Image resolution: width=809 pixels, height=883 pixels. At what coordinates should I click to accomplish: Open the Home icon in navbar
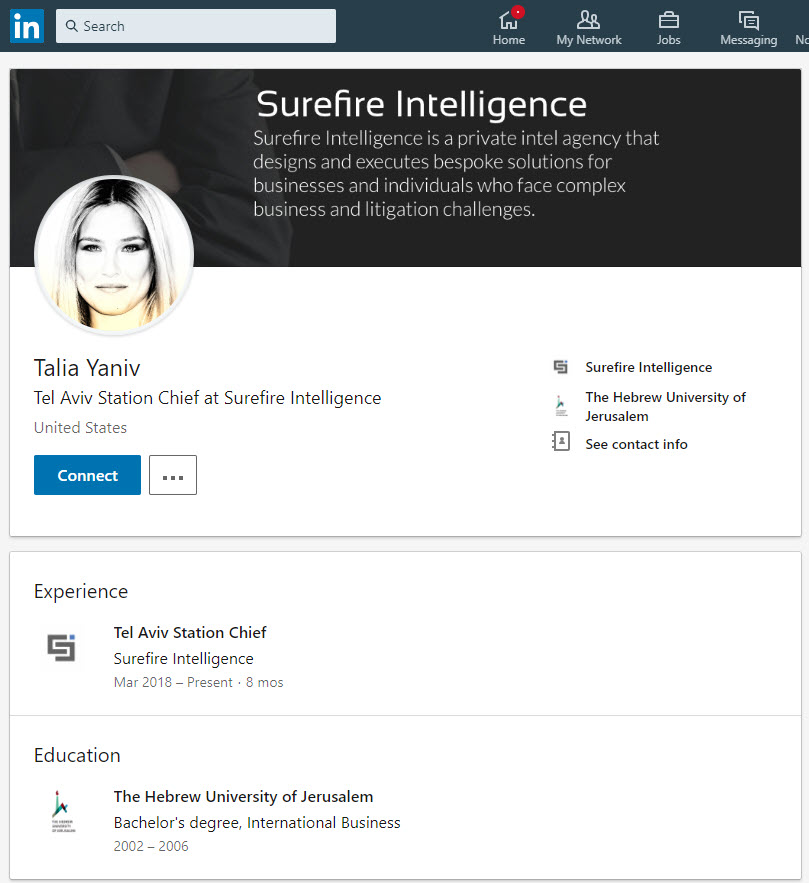(508, 20)
